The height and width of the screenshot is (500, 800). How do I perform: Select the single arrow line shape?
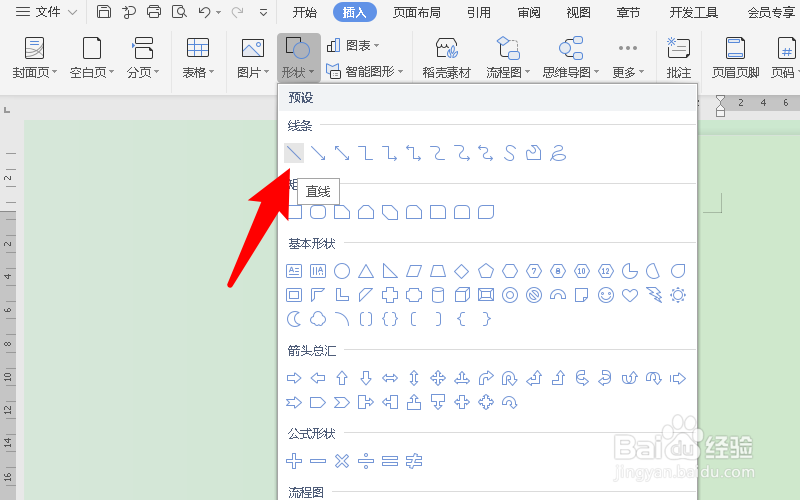pyautogui.click(x=318, y=153)
